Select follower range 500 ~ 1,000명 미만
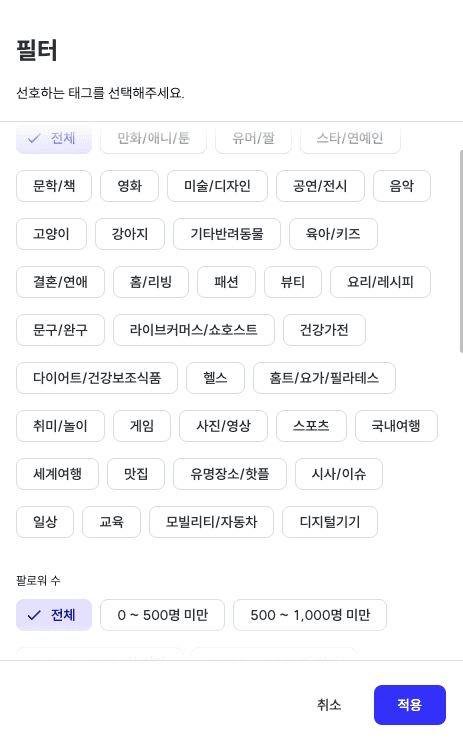This screenshot has width=463, height=748. click(310, 615)
